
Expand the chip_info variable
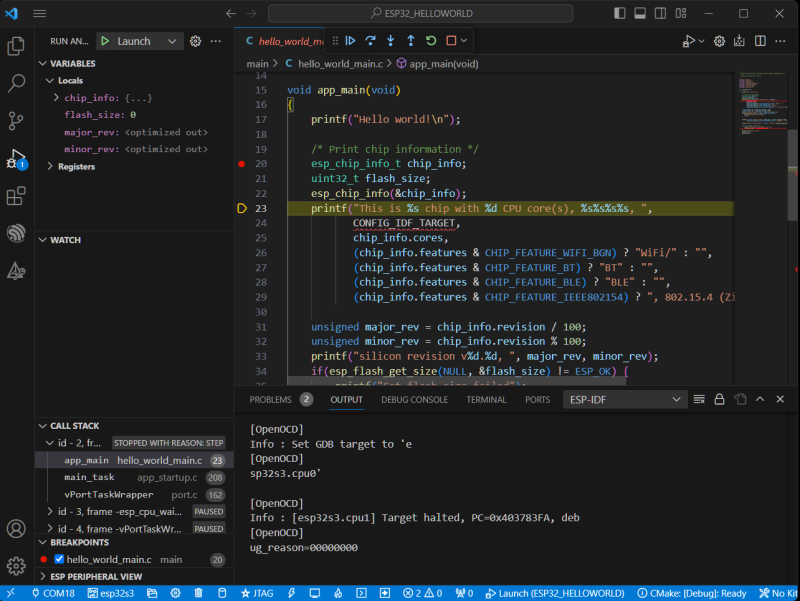[57, 98]
